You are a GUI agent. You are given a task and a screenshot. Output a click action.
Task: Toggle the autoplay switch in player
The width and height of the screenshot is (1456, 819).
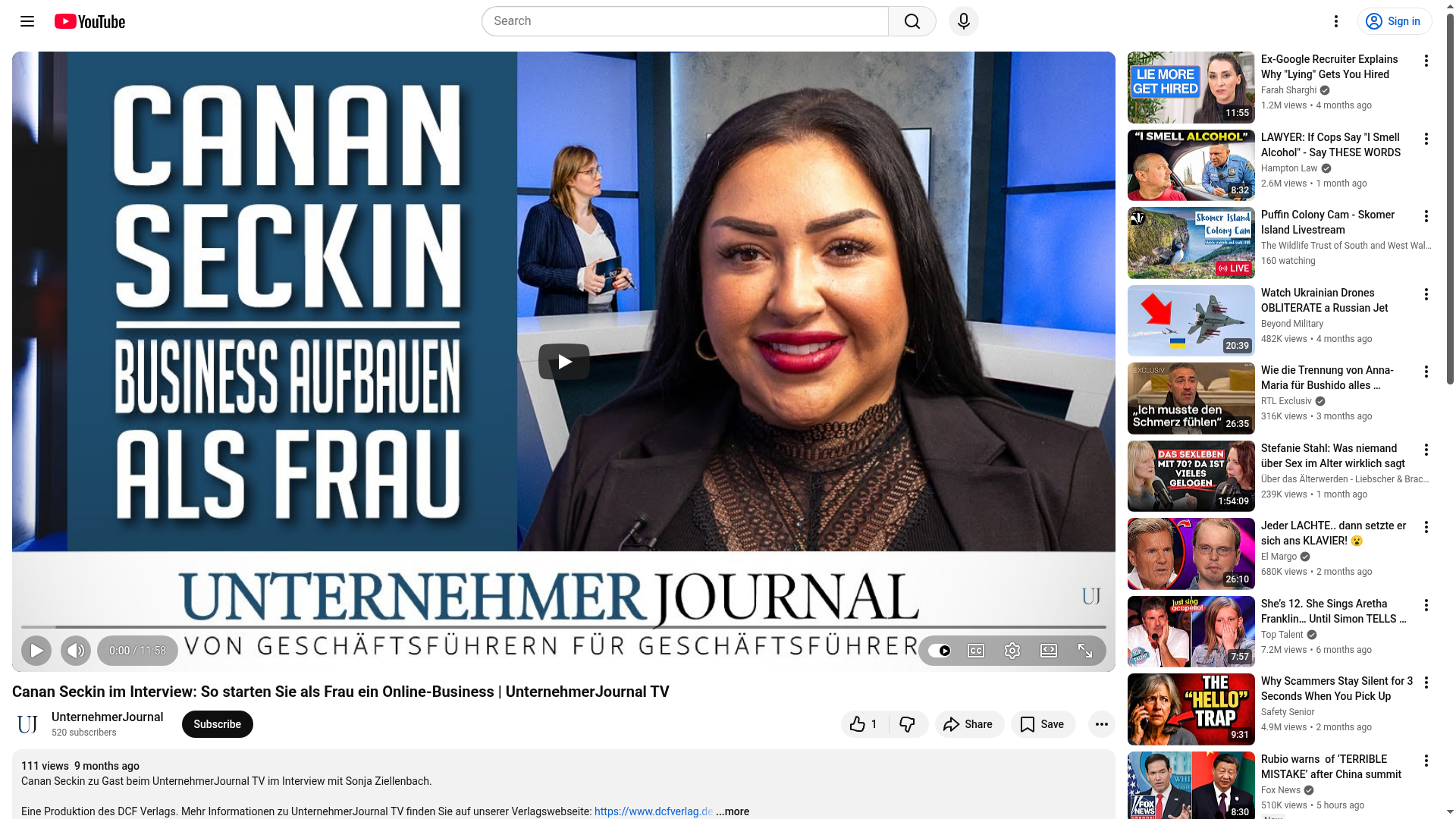click(x=940, y=651)
